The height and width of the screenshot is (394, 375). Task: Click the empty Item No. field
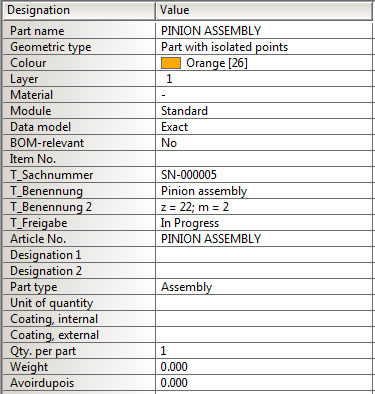[x=264, y=159]
